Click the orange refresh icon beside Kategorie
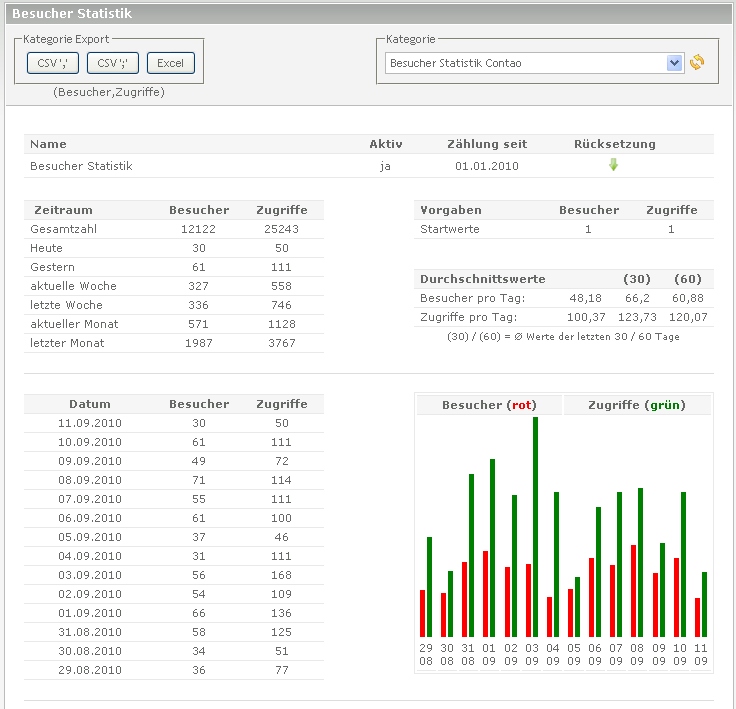 pyautogui.click(x=697, y=63)
